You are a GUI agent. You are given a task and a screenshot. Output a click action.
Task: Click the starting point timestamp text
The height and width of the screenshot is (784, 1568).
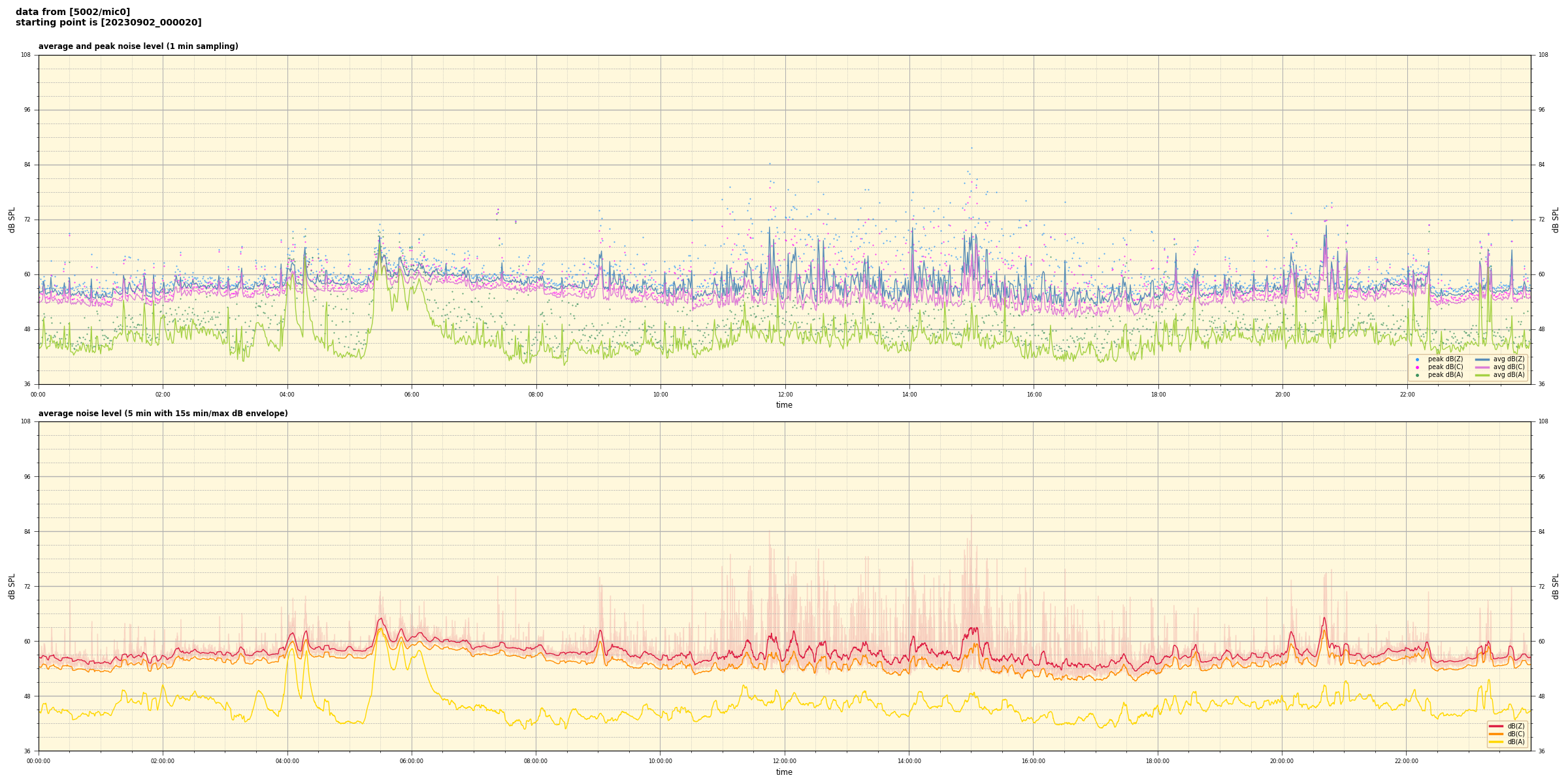(108, 23)
